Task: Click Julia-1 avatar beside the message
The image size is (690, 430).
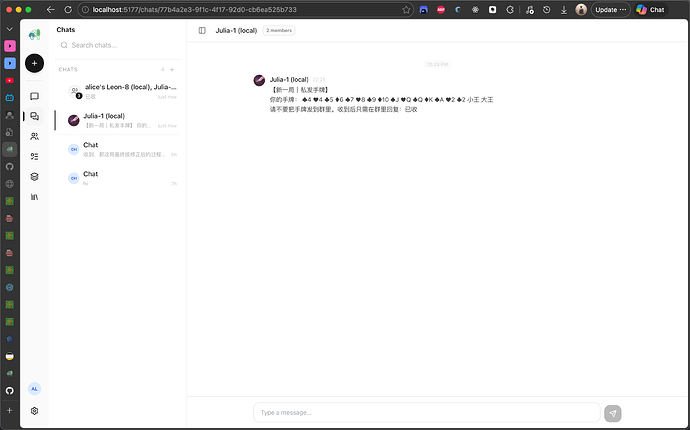Action: coord(259,80)
